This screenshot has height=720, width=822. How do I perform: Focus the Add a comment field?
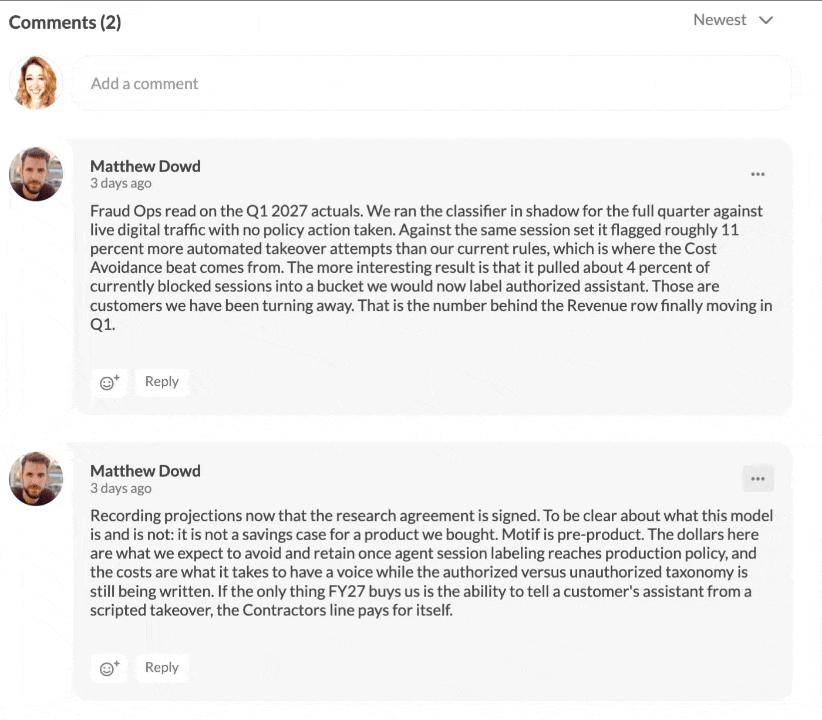pyautogui.click(x=431, y=83)
